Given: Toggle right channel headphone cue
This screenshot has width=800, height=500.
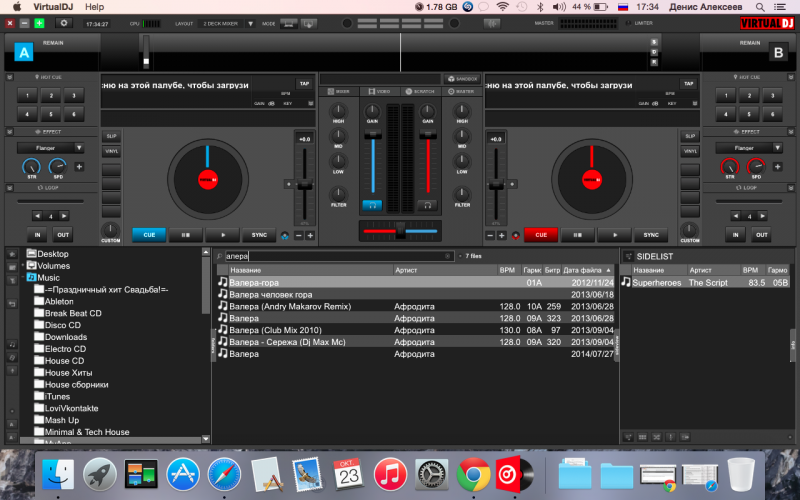Looking at the screenshot, I should (428, 205).
